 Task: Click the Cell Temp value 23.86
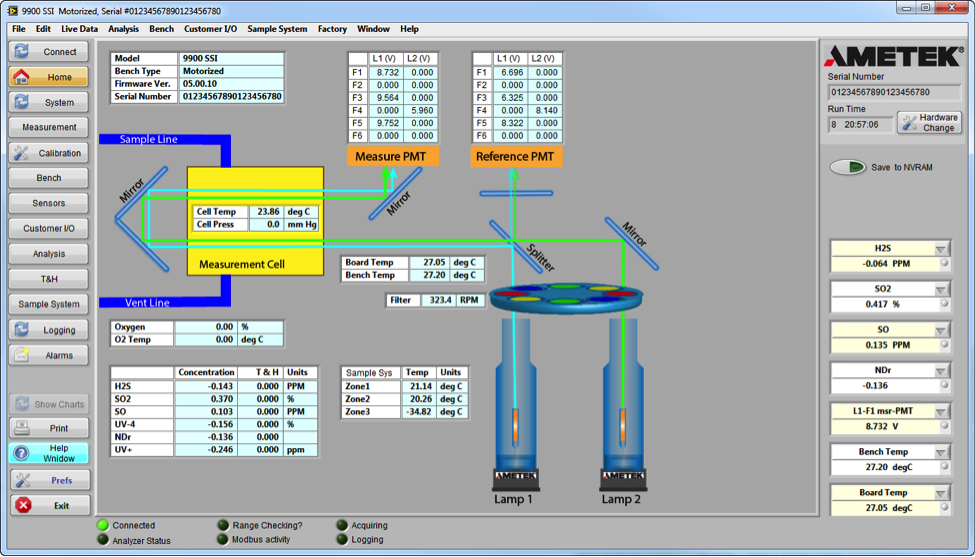click(266, 211)
